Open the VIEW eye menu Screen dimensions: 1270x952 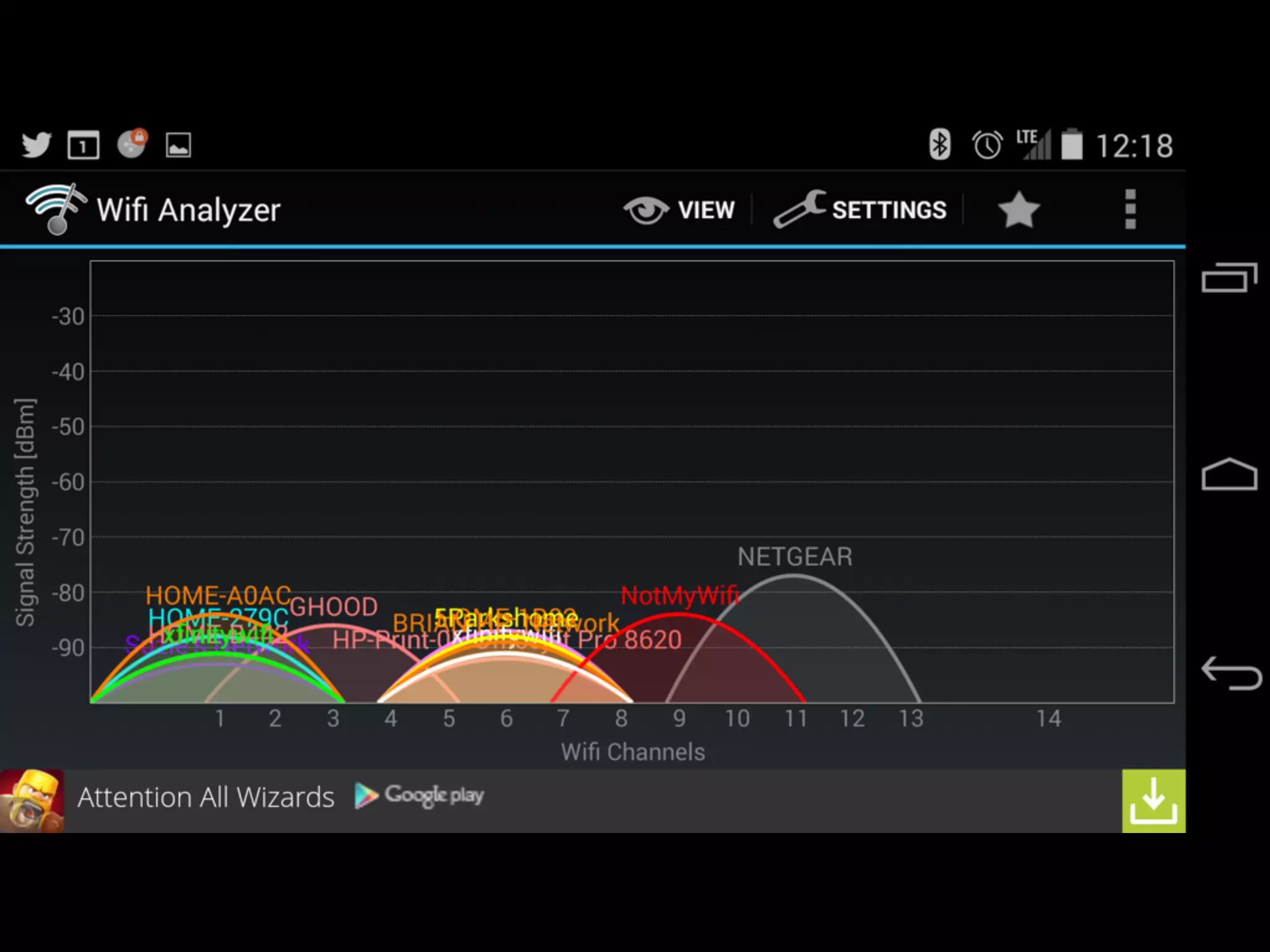(680, 209)
